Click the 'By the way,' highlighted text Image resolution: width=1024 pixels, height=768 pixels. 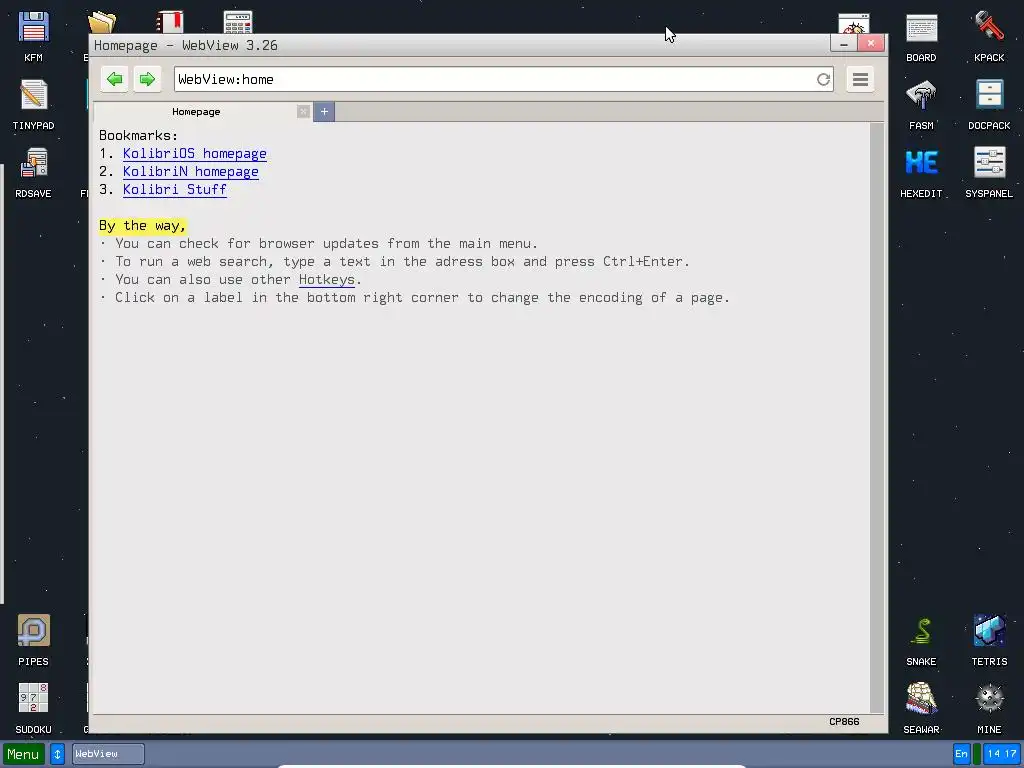(142, 226)
